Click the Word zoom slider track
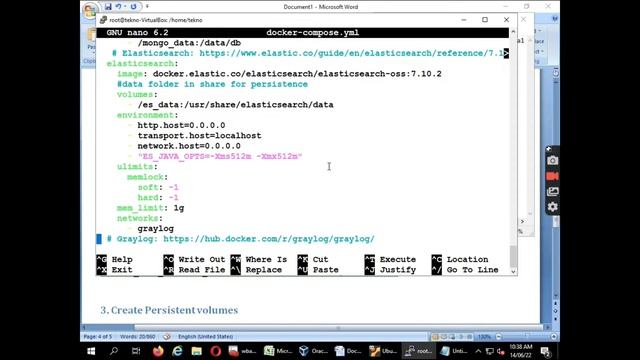 [526, 337]
